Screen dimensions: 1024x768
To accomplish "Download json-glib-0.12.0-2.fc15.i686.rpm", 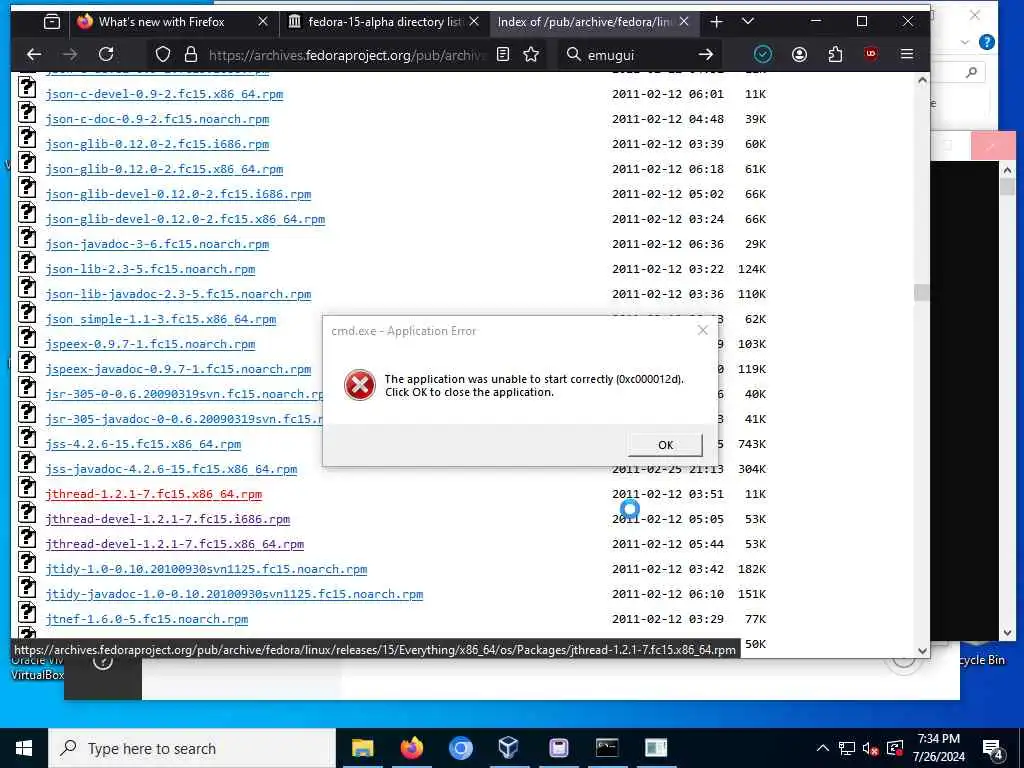I will tap(157, 144).
